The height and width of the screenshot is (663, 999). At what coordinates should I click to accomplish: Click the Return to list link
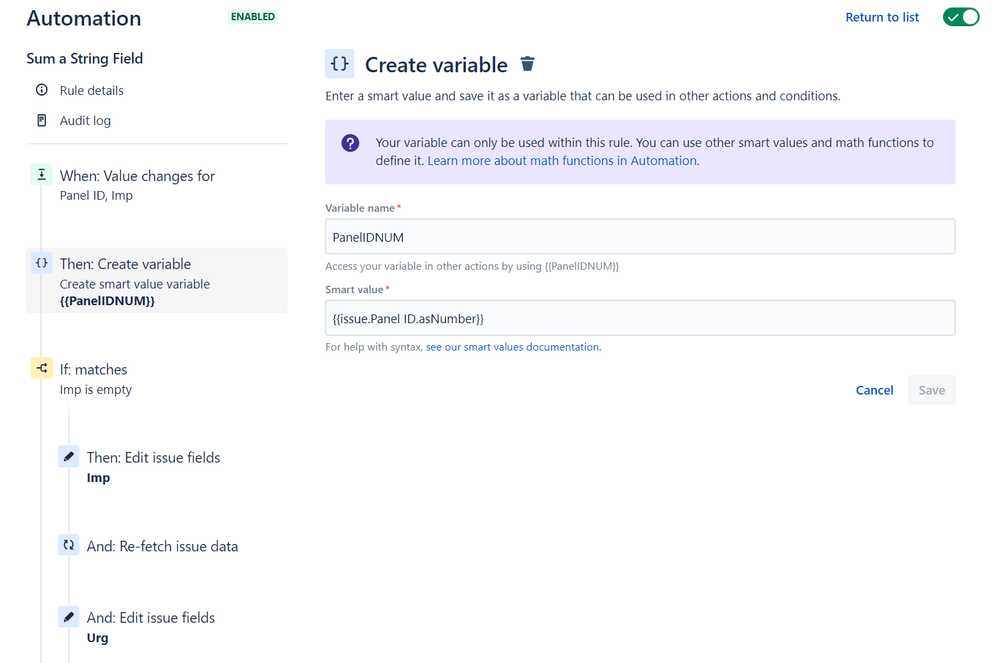click(882, 17)
